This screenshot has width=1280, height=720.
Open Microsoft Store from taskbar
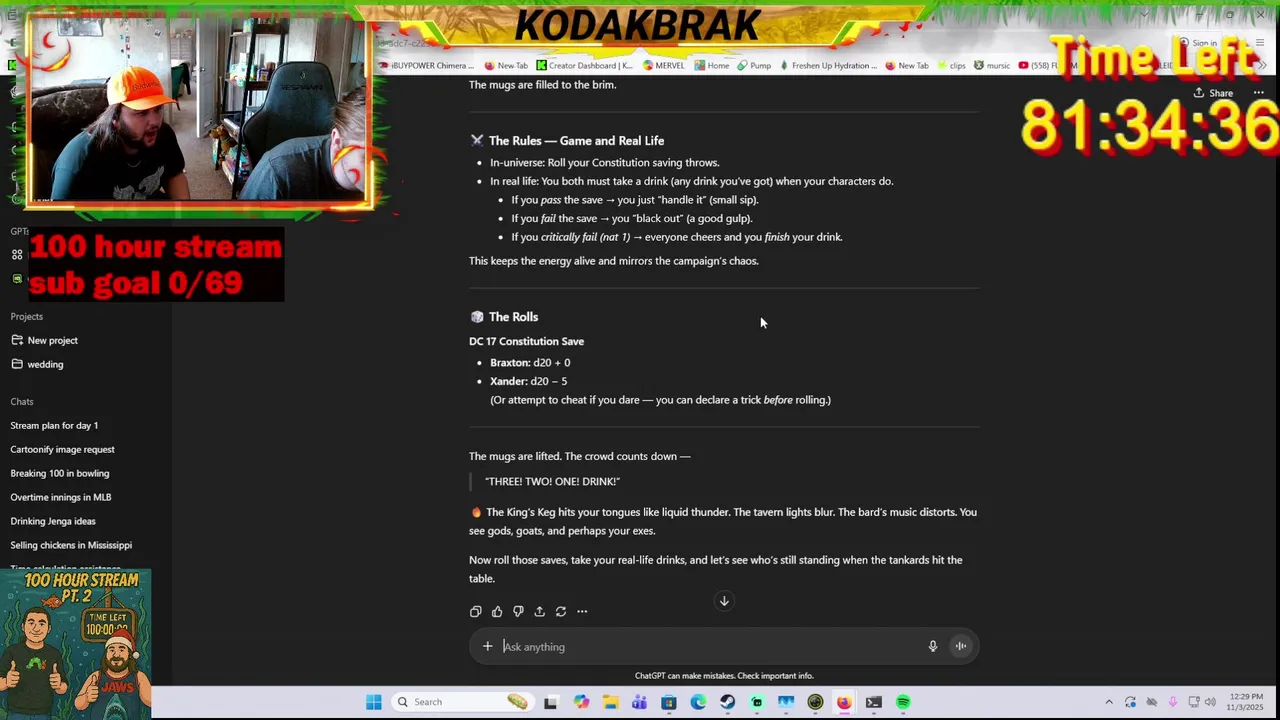coord(669,702)
